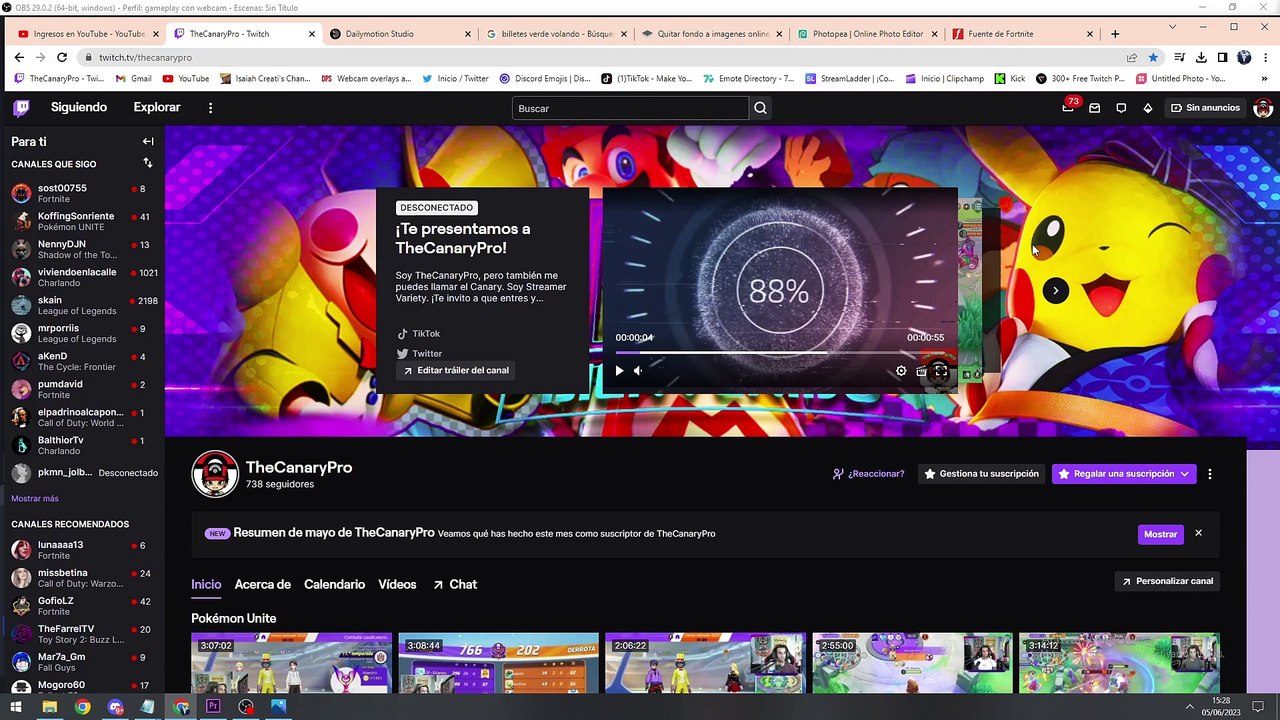Open Kick bookmark in bookmarks bar
This screenshot has height=720, width=1280.
pyautogui.click(x=1009, y=78)
